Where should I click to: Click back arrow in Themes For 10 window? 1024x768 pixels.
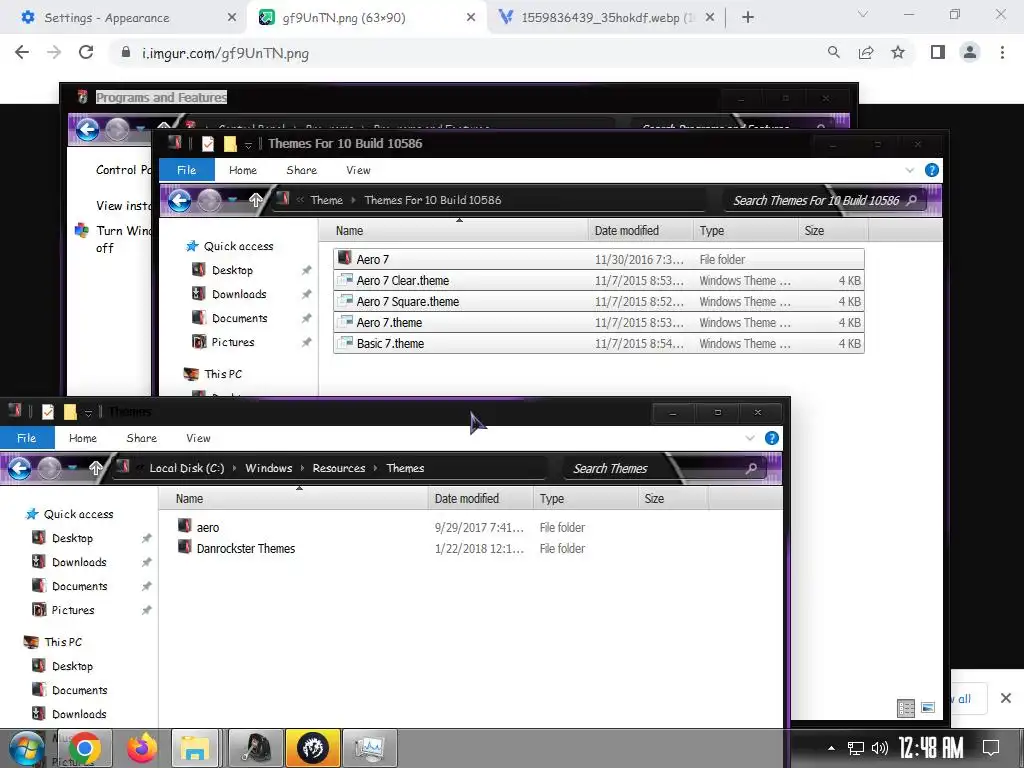point(179,200)
